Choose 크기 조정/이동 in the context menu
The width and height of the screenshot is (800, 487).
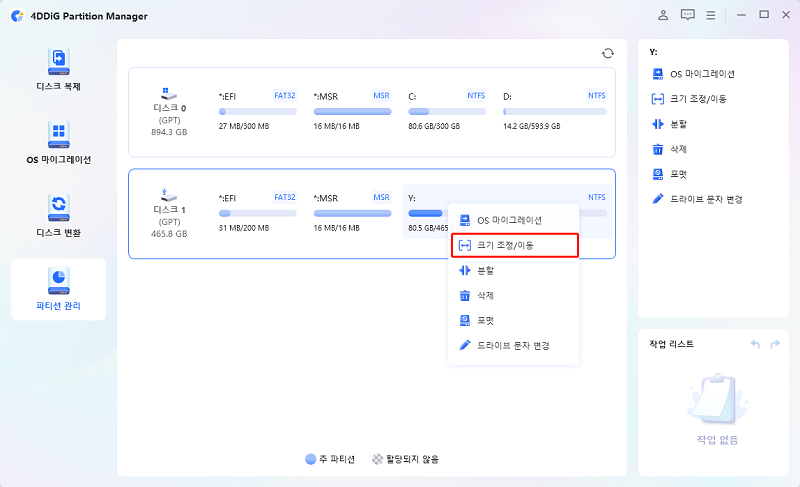click(514, 245)
